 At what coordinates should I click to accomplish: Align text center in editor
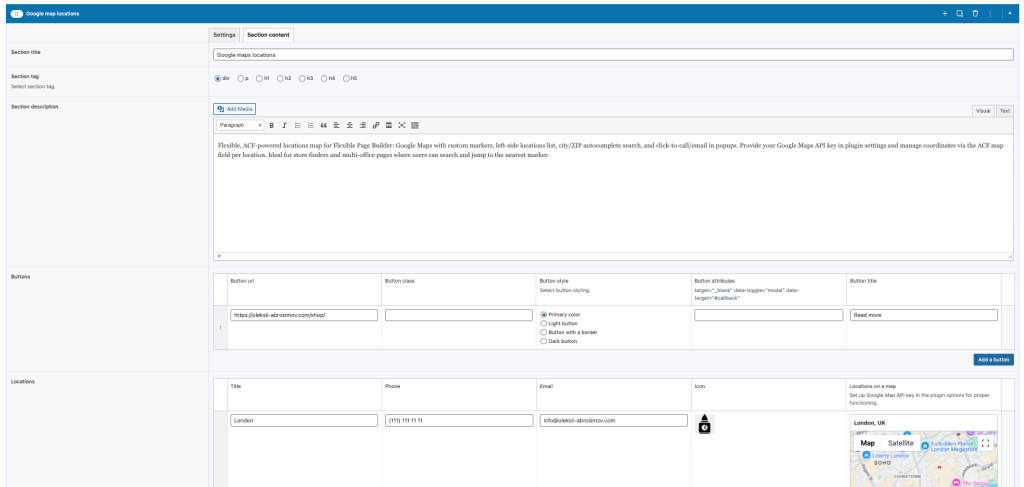349,125
